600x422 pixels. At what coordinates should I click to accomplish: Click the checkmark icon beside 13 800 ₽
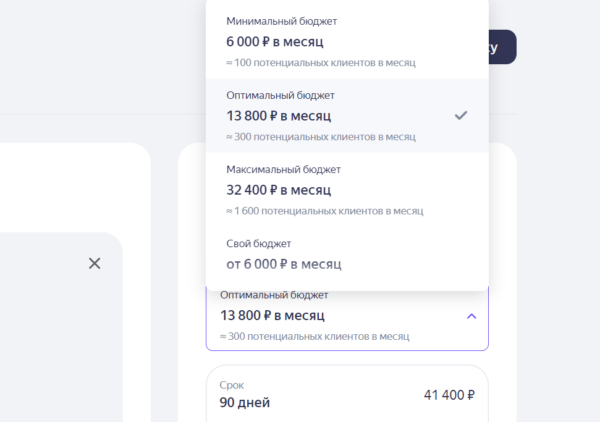coord(461,115)
